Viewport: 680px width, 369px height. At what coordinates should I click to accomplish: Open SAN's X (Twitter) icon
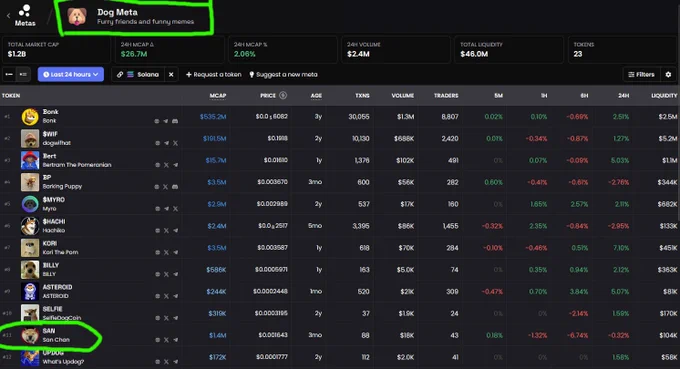point(166,340)
